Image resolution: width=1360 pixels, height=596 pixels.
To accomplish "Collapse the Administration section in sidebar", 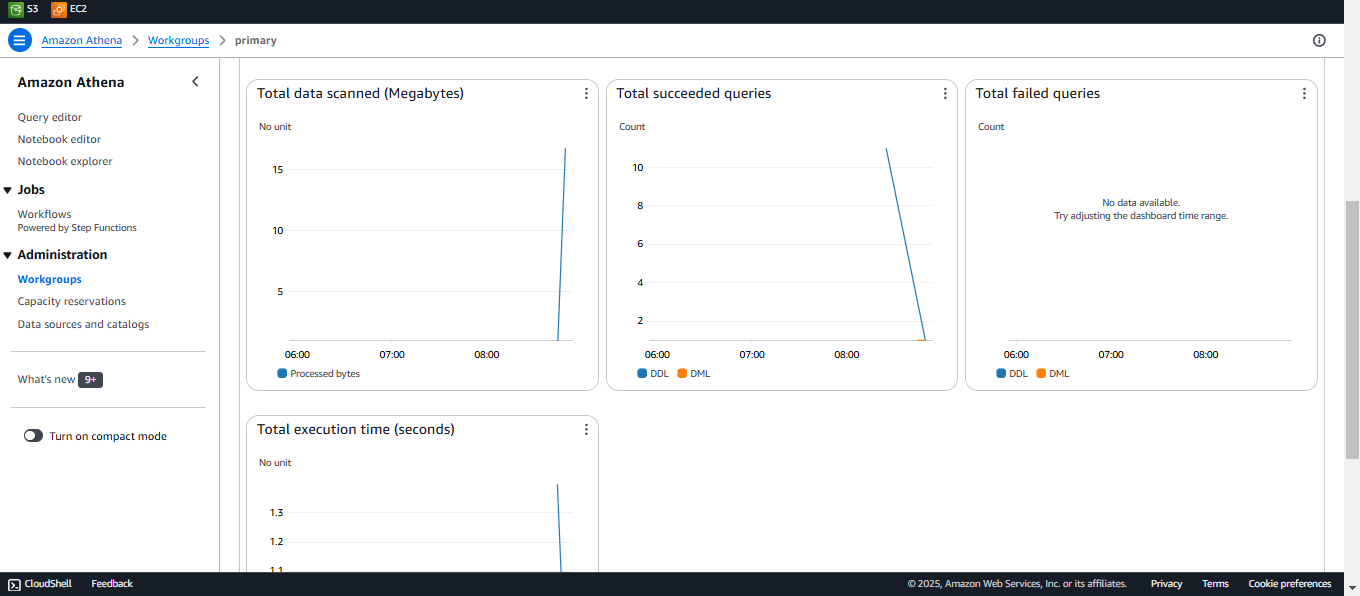I will coord(8,255).
